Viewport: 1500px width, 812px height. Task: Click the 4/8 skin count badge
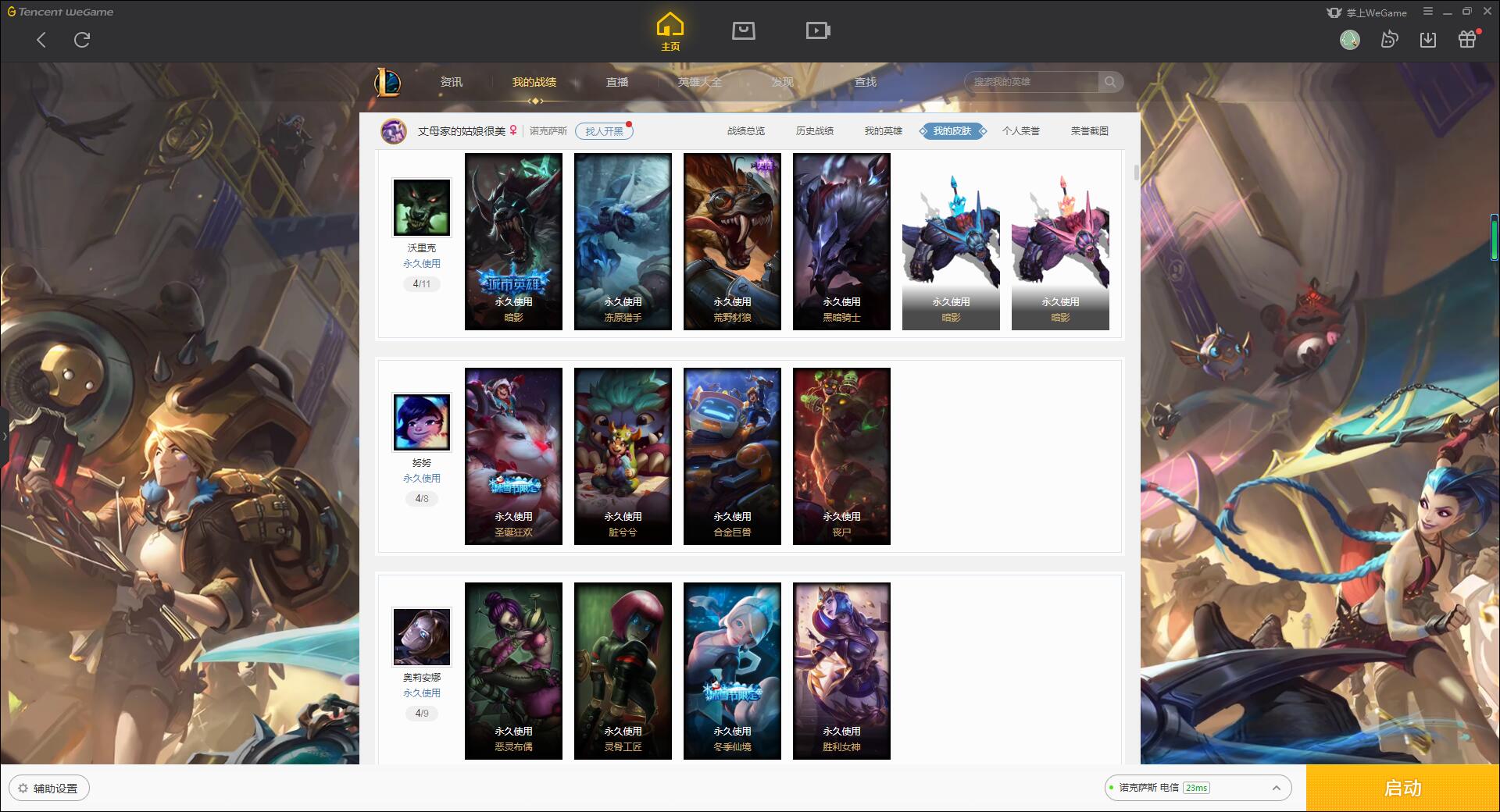click(x=422, y=499)
